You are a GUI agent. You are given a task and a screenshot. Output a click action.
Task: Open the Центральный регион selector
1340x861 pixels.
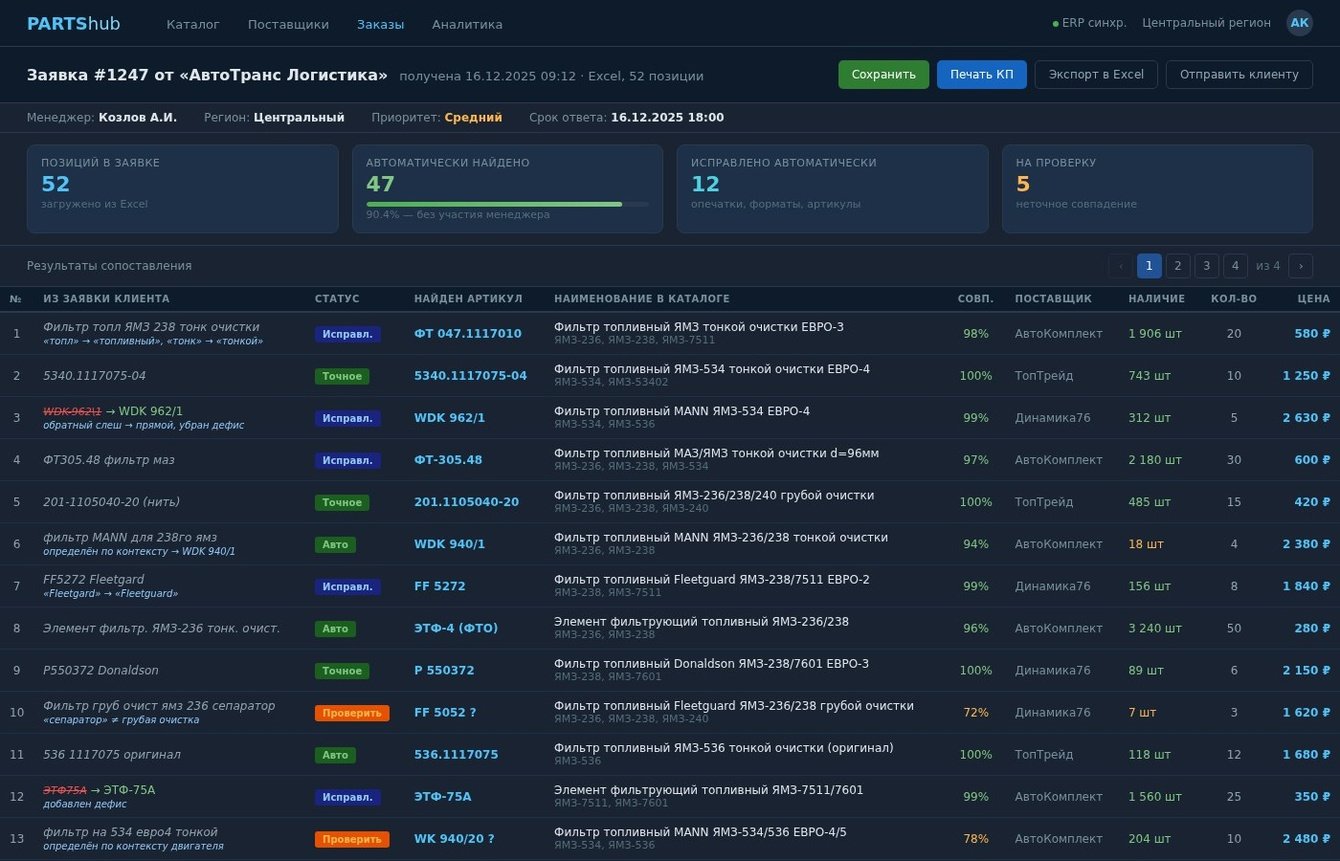[x=1206, y=22]
